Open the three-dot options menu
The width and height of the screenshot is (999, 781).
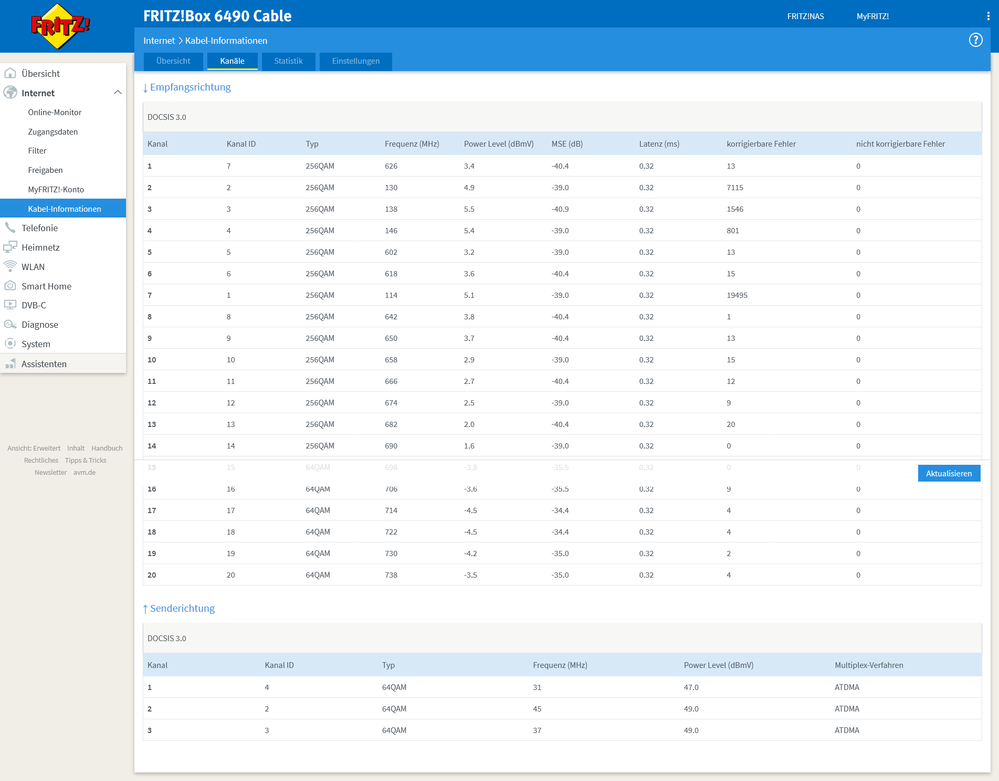[987, 16]
